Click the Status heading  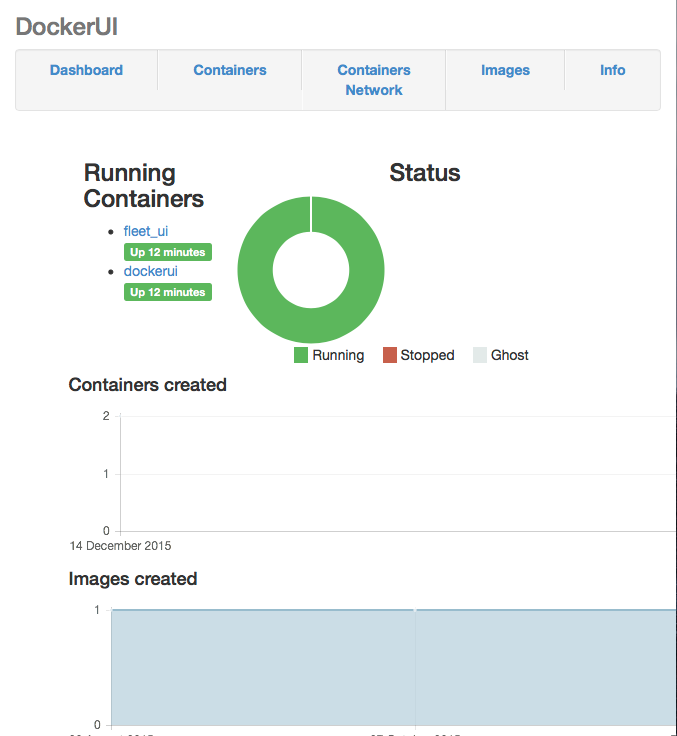pyautogui.click(x=425, y=173)
